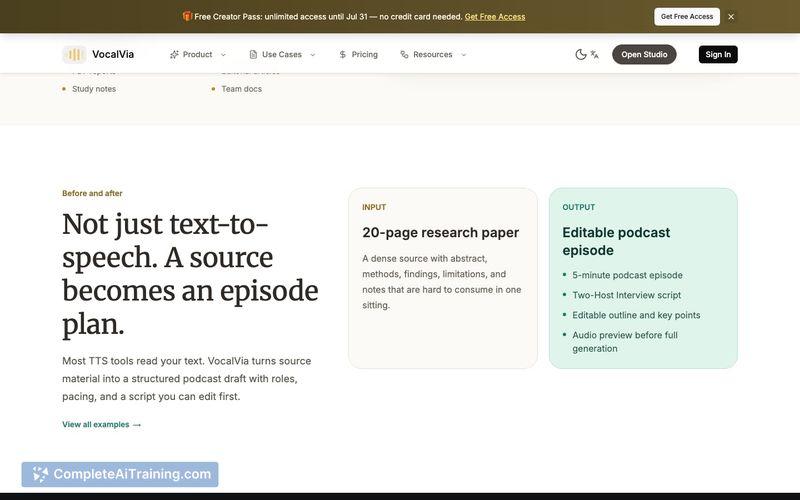Click the link icon beside Resources
Screen dimensions: 800x500
[x=405, y=55]
